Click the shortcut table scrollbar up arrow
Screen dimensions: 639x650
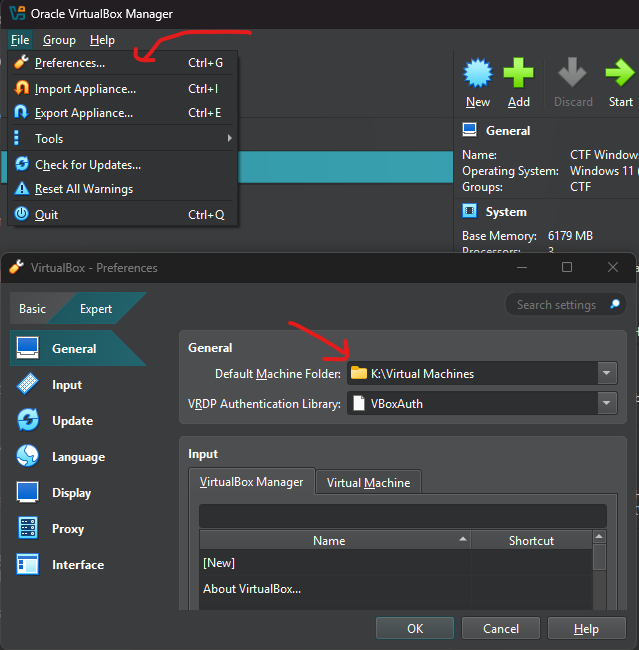point(599,537)
